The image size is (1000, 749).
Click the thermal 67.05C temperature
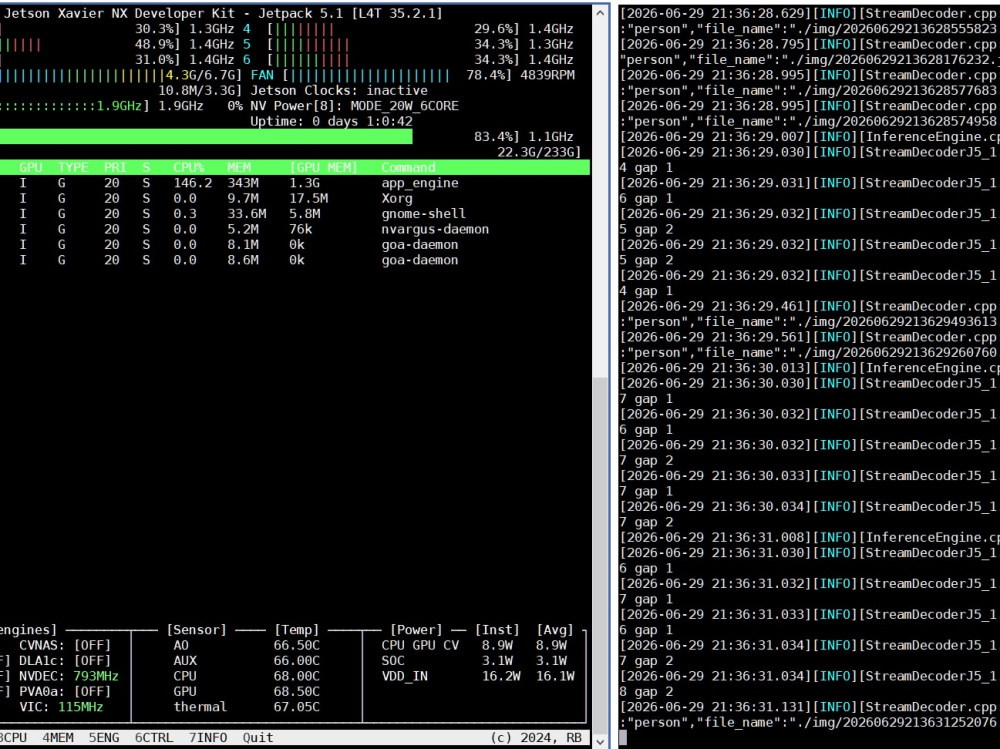[x=297, y=707]
